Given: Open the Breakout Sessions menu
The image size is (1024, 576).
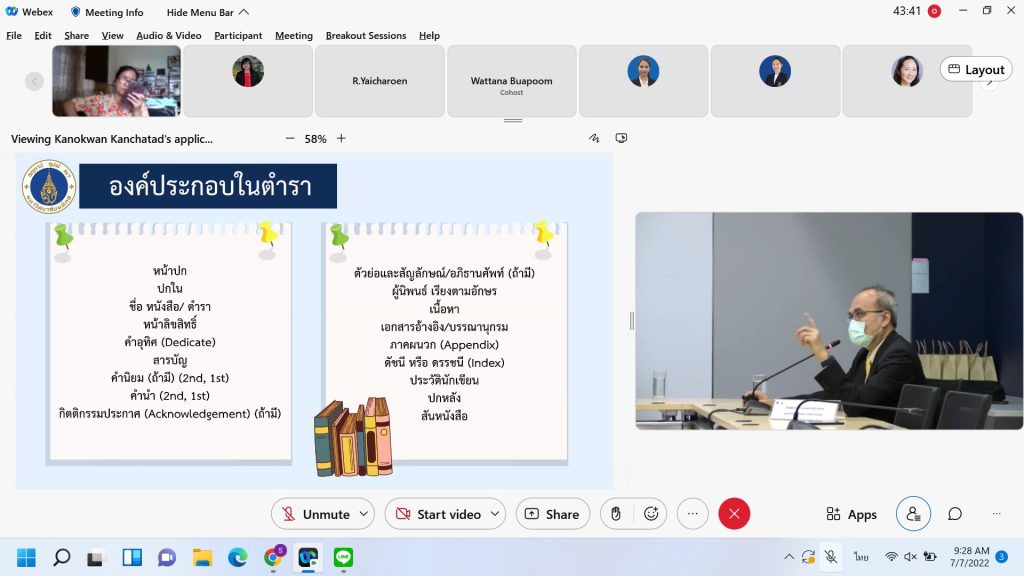Looking at the screenshot, I should tap(365, 35).
